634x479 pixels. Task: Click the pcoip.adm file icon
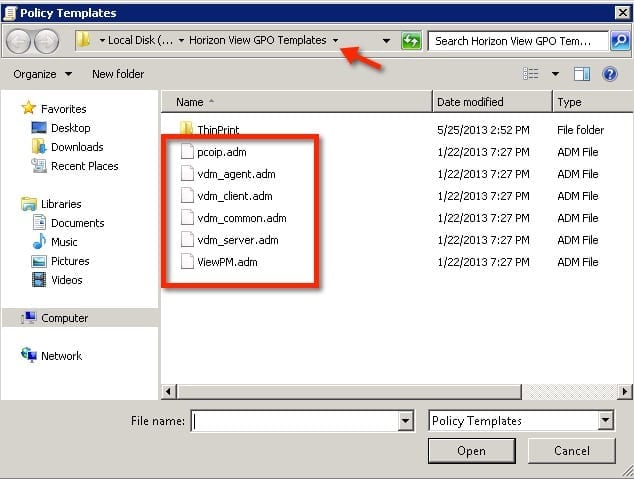click(x=187, y=152)
